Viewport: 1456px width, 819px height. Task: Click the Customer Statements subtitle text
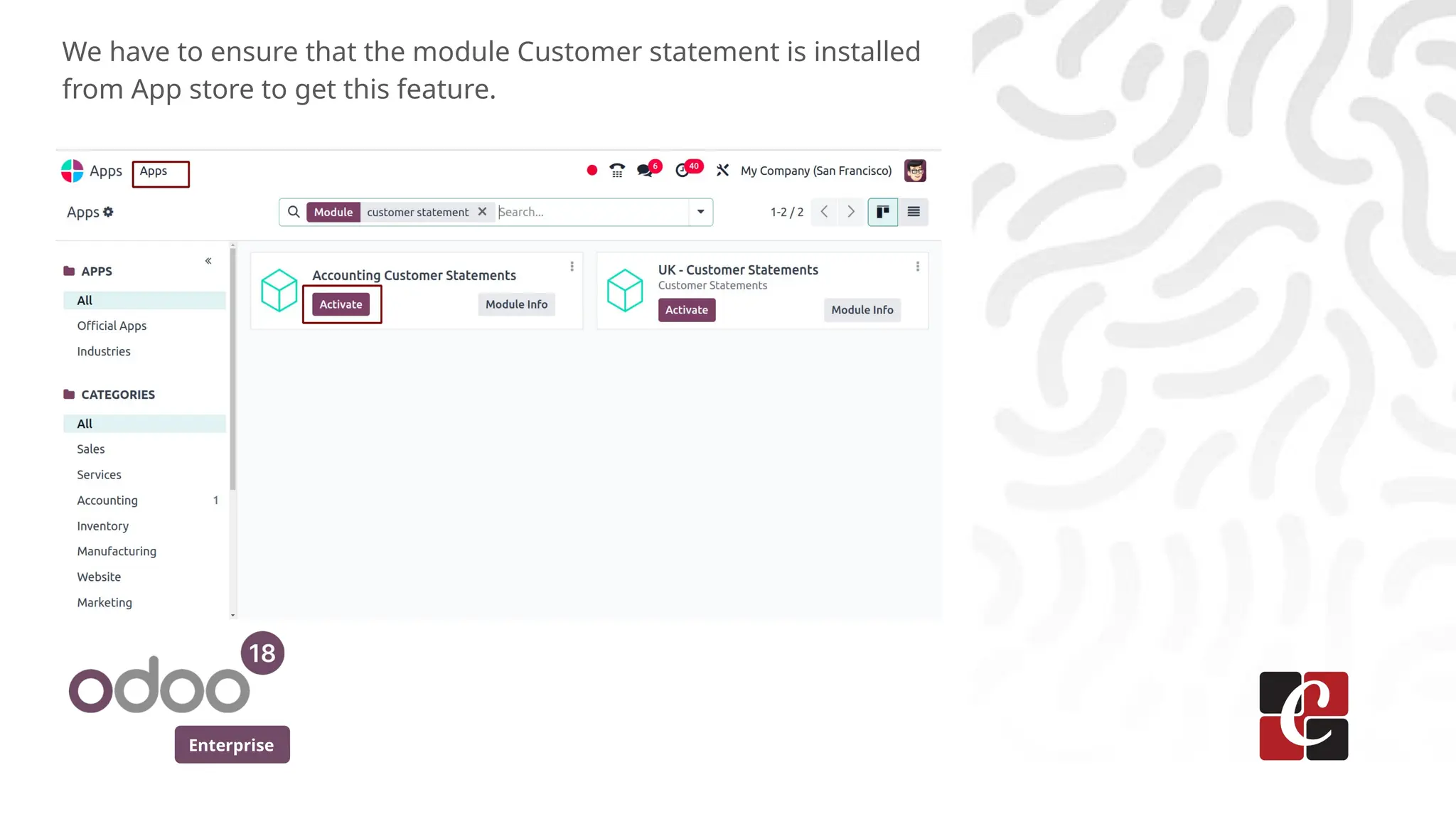(712, 286)
